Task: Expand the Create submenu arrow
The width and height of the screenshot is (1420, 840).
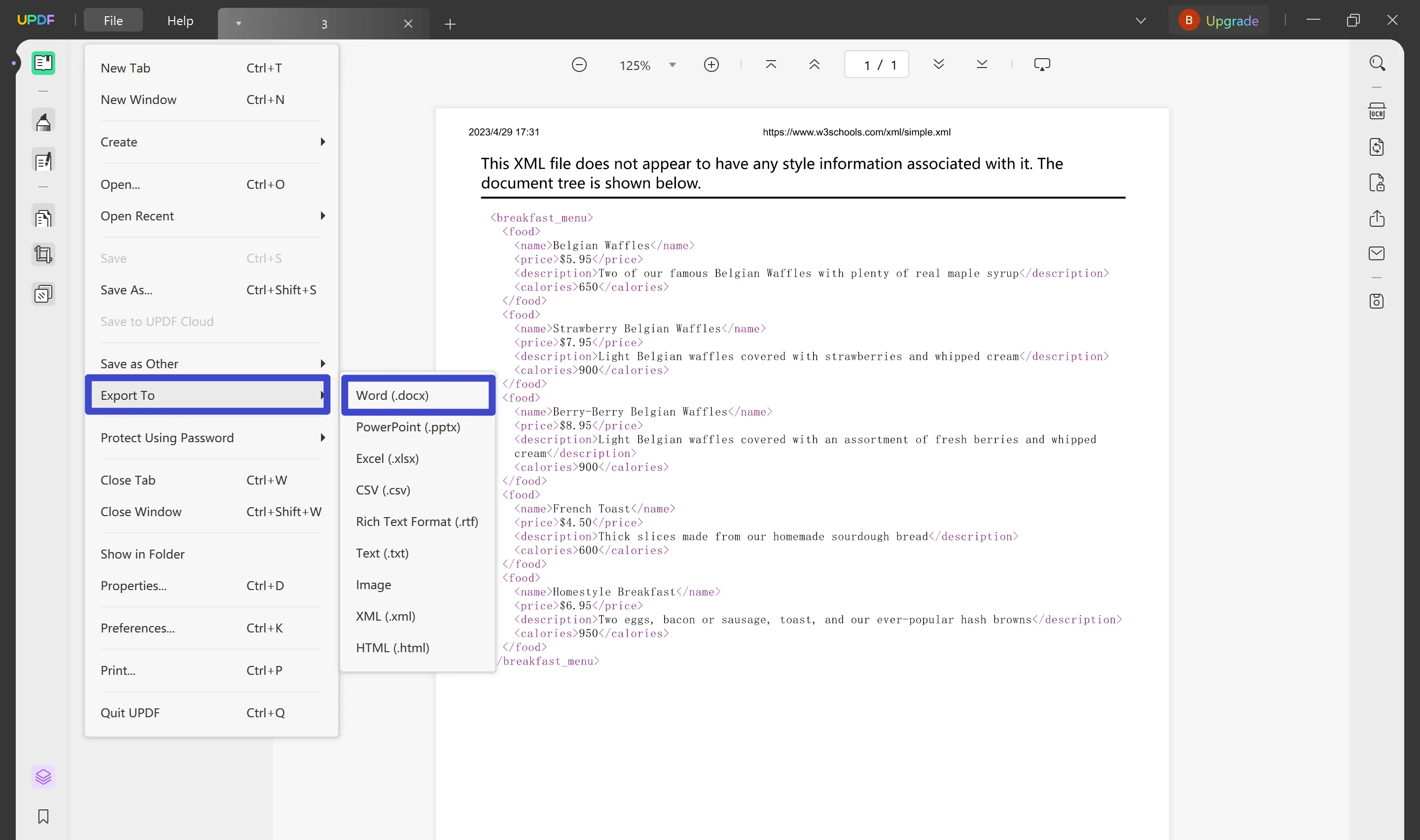Action: tap(322, 141)
